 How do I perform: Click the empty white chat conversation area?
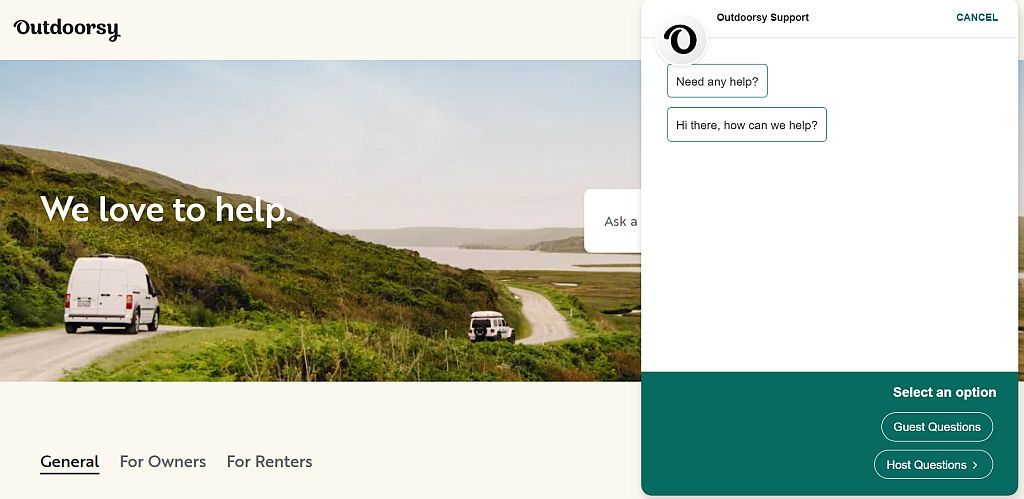829,255
